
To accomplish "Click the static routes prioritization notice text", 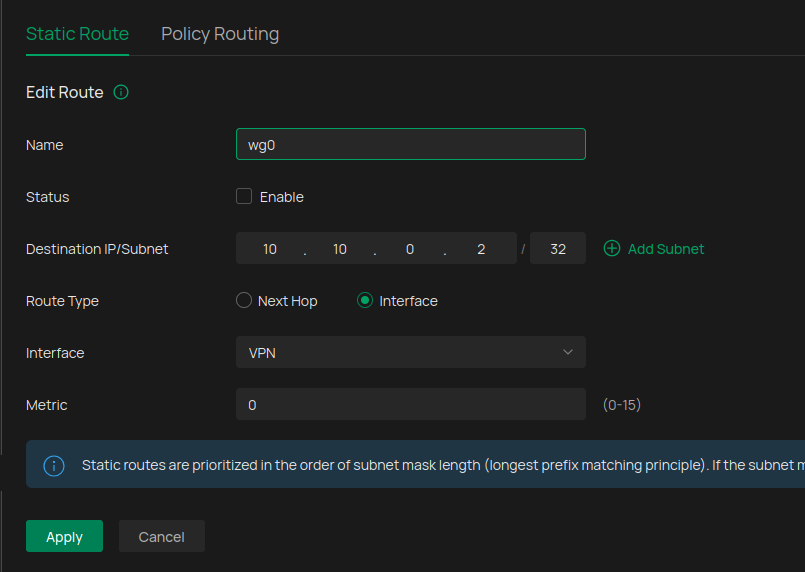I will tap(443, 465).
